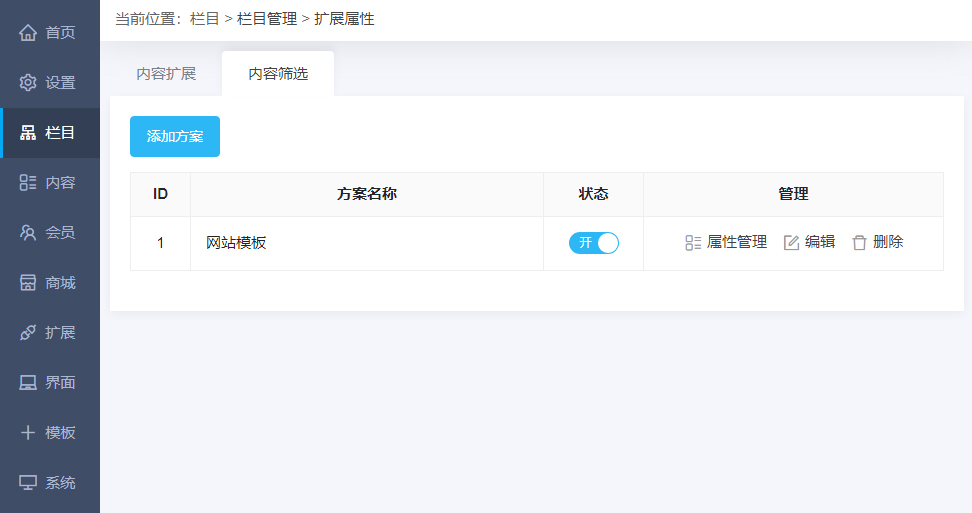Click the 商城 shop icon
The height and width of the screenshot is (513, 972).
[x=28, y=283]
